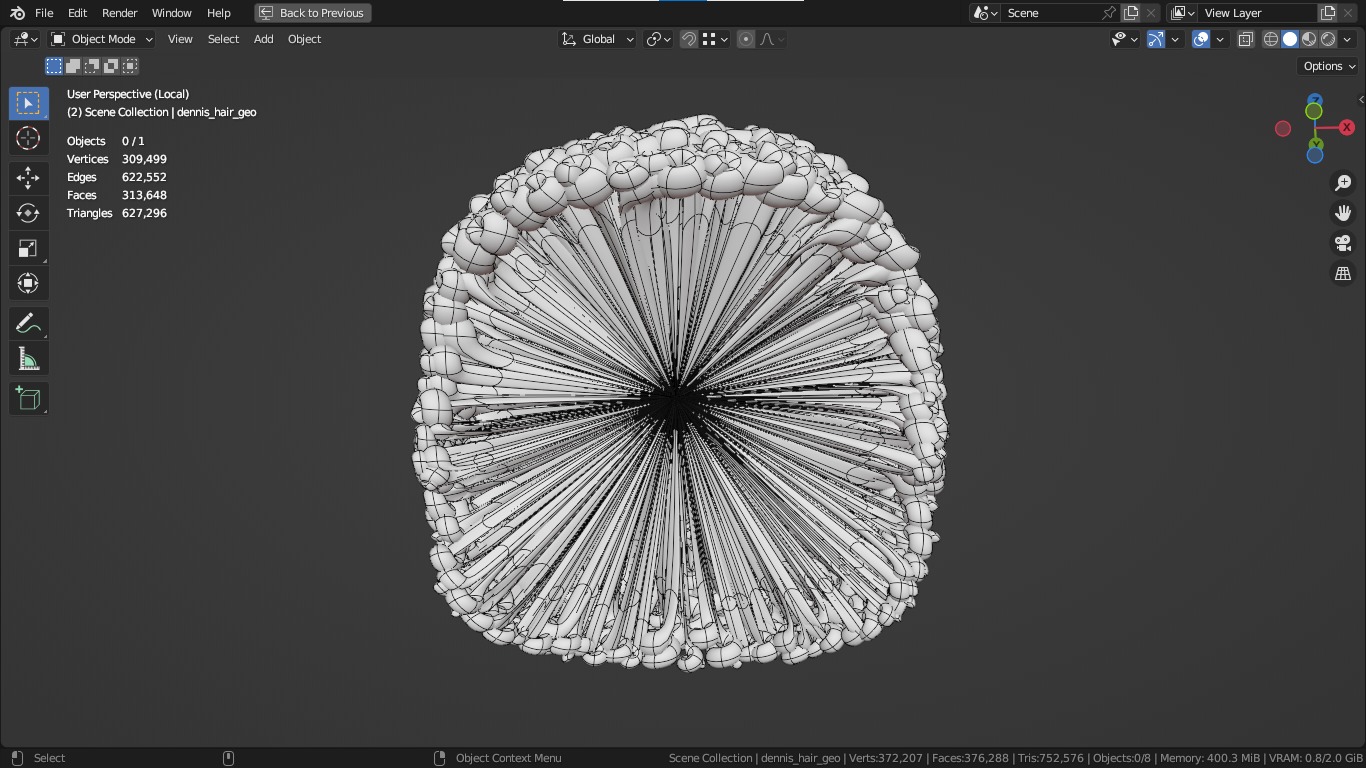Snap view to the X axis on the gizmo

[1347, 128]
